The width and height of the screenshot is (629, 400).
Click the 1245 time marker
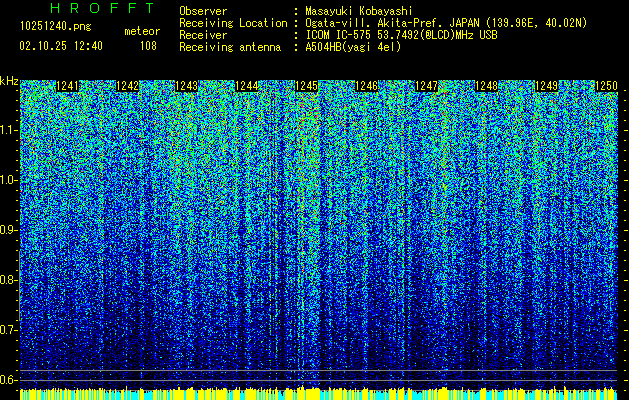[306, 86]
